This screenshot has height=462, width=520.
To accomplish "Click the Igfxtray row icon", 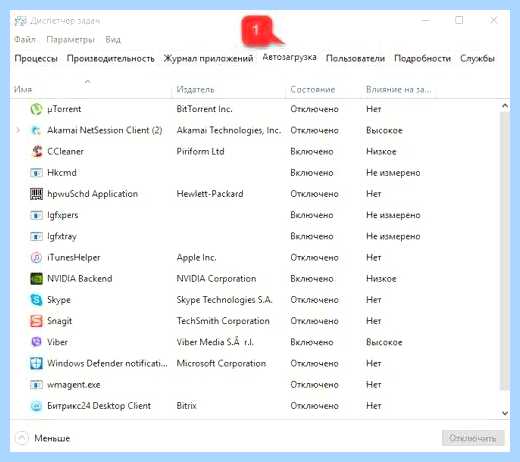I will pyautogui.click(x=36, y=236).
